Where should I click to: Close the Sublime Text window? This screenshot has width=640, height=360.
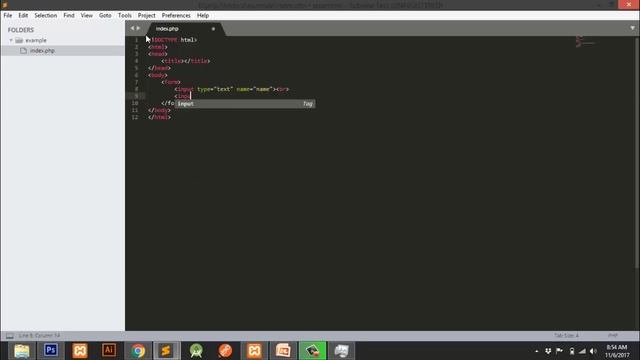tap(629, 4)
